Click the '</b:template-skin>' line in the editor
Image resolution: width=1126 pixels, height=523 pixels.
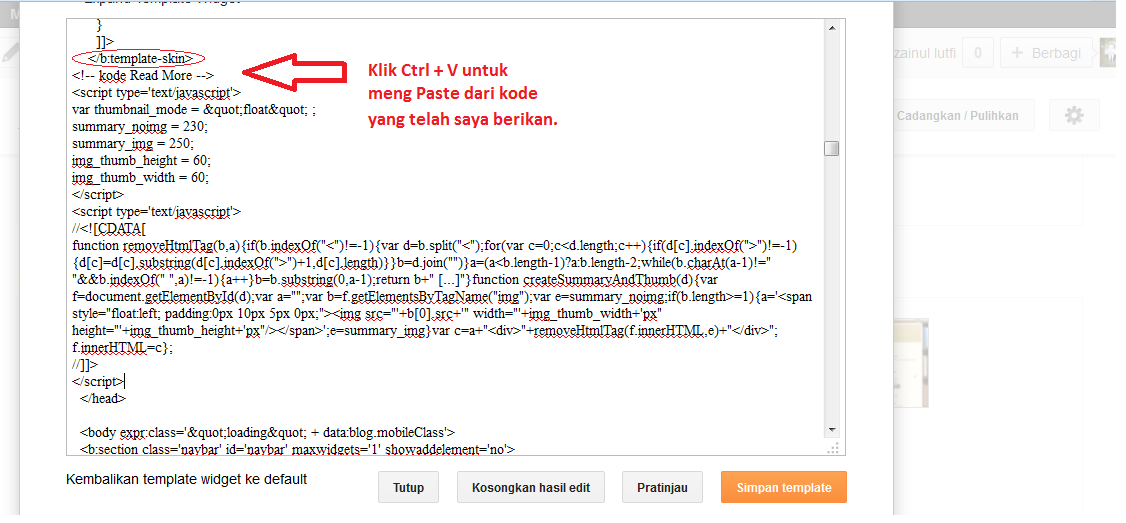[x=139, y=58]
